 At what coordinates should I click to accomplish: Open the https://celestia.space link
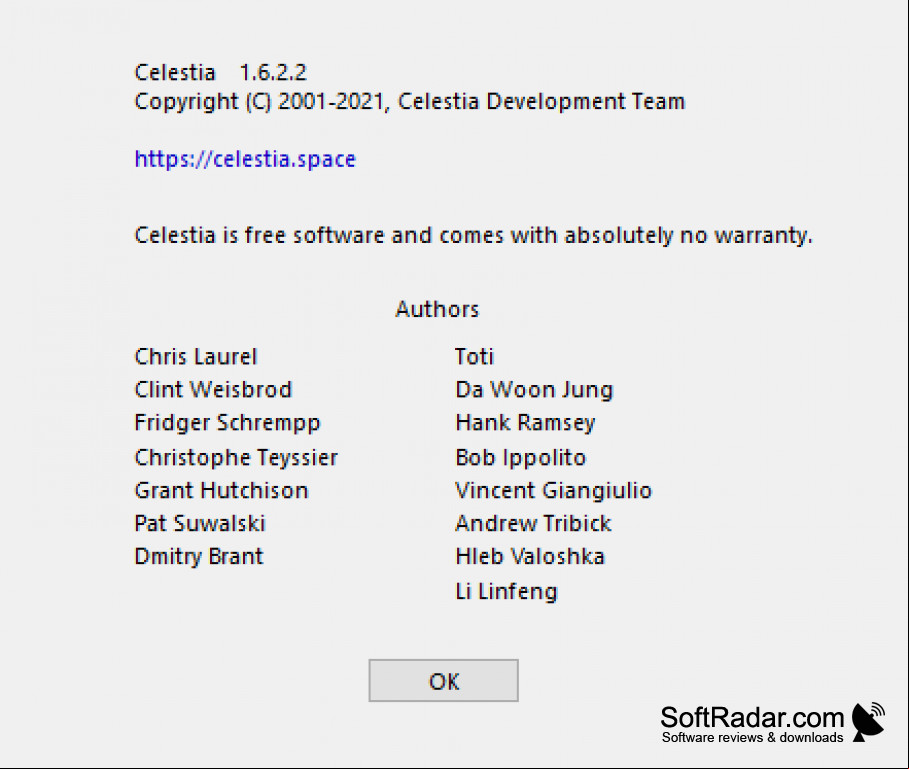pyautogui.click(x=245, y=159)
